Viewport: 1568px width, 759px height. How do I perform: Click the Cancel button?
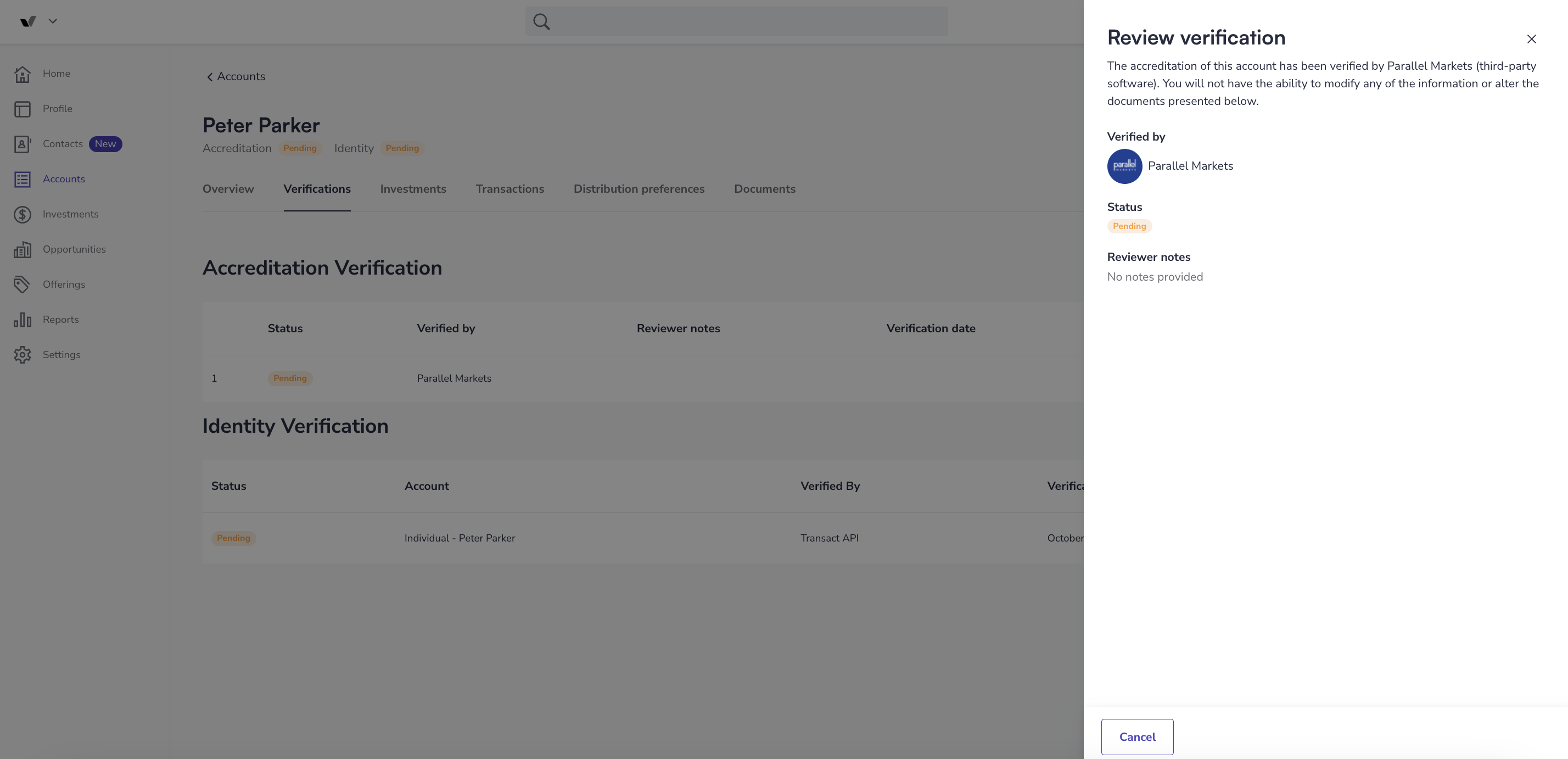point(1137,736)
